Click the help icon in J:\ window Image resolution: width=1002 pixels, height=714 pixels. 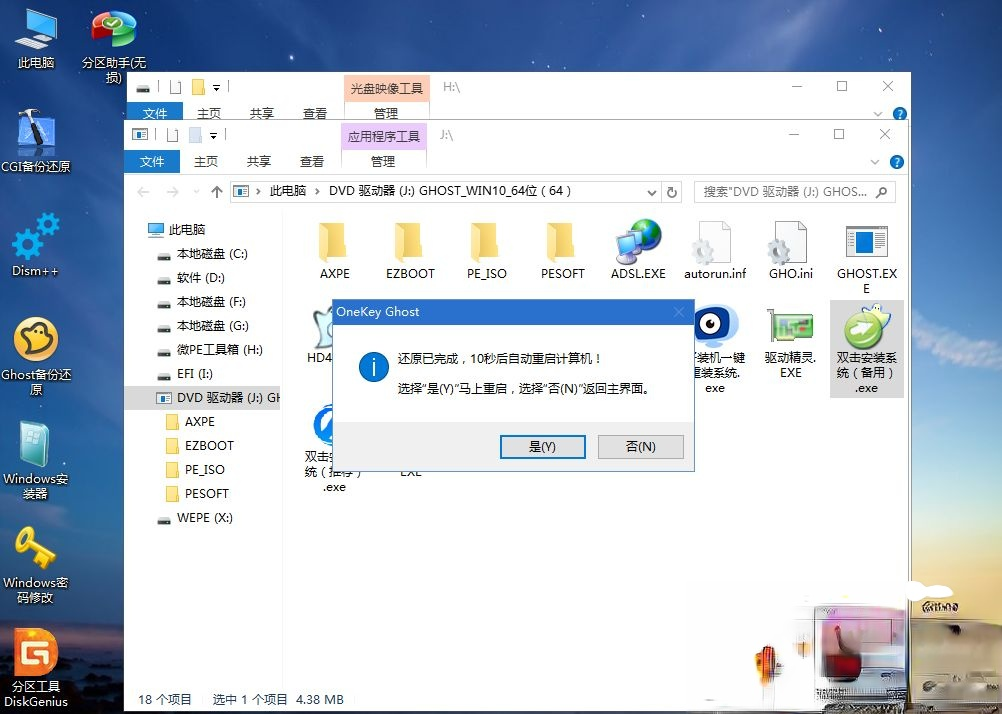pyautogui.click(x=897, y=162)
